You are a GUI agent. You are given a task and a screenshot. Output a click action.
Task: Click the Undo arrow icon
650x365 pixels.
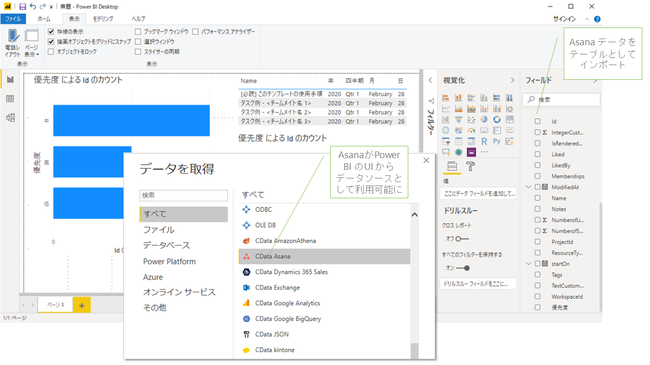(x=33, y=7)
